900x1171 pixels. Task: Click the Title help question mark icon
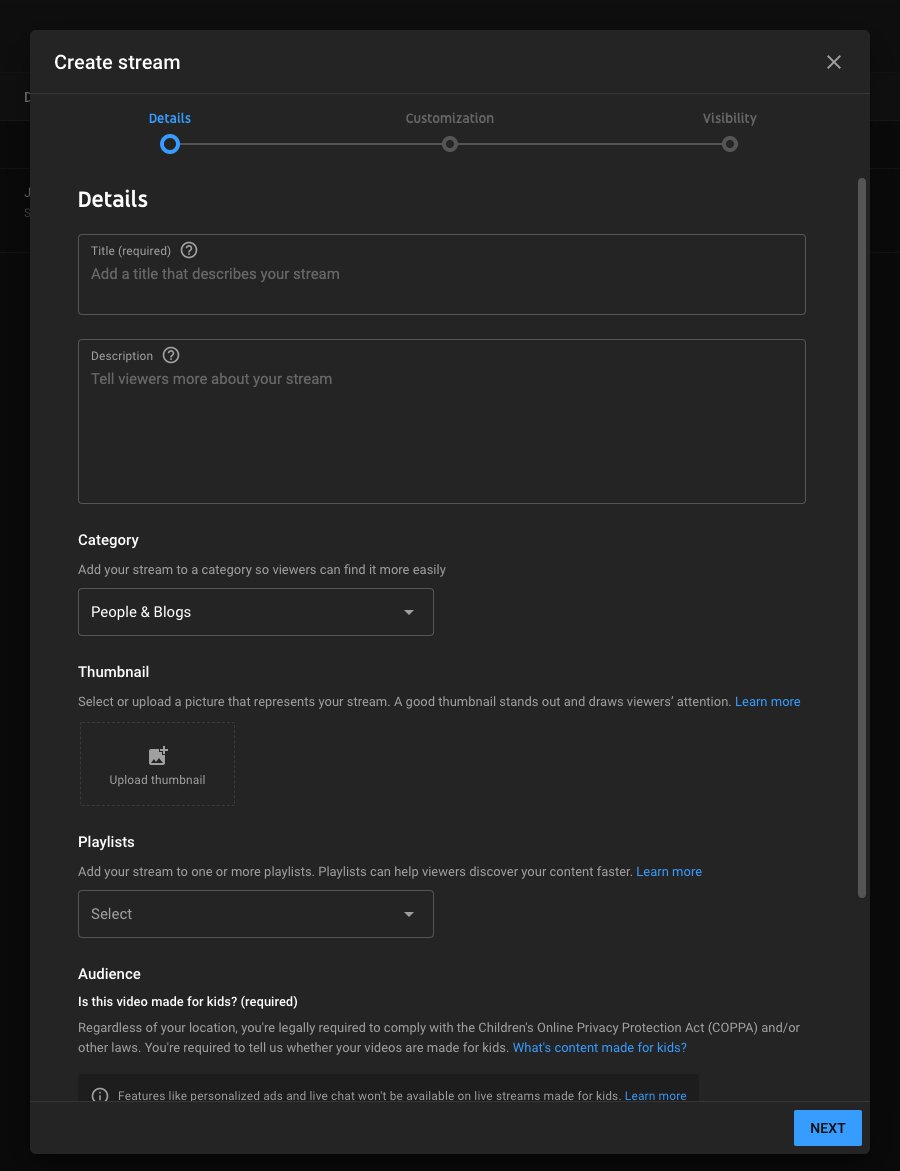(189, 251)
